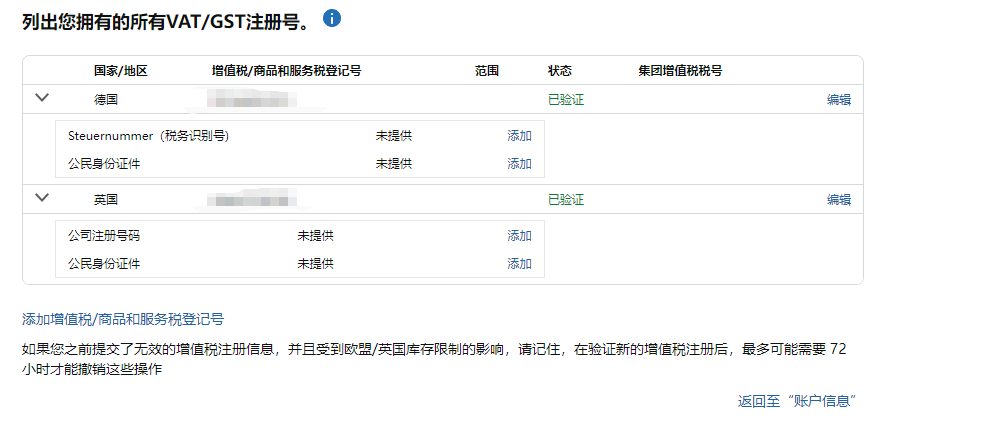
Task: Click the 状态 column header
Action: 560,71
